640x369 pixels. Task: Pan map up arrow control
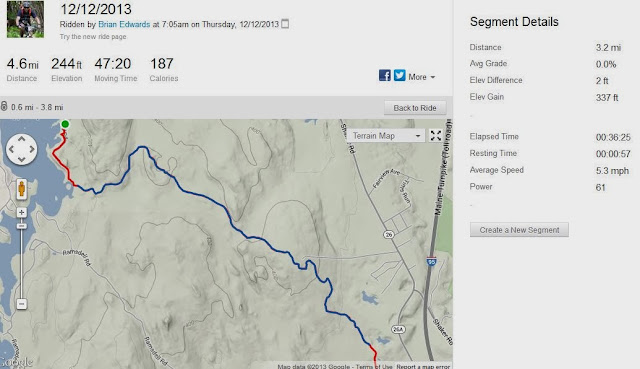coord(22,139)
